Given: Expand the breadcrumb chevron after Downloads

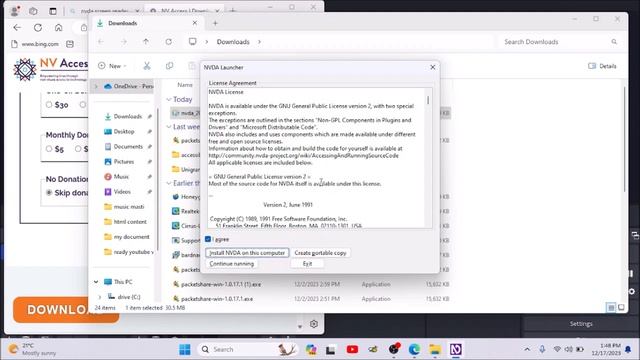Looking at the screenshot, I should click(259, 42).
